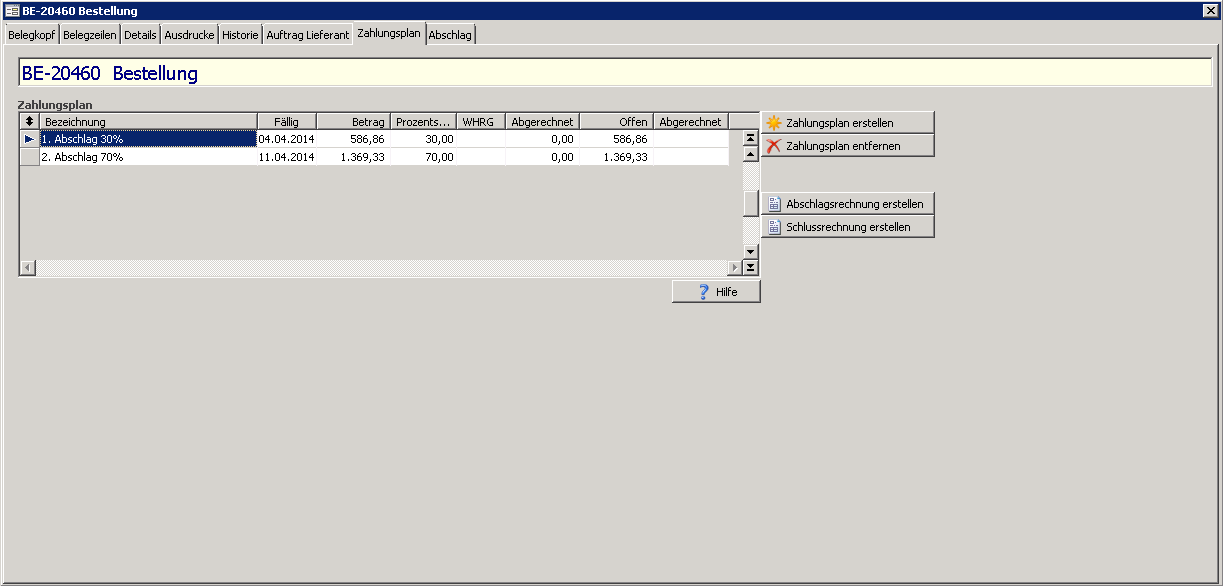Click the Fällig column header
This screenshot has width=1223, height=586.
287,121
